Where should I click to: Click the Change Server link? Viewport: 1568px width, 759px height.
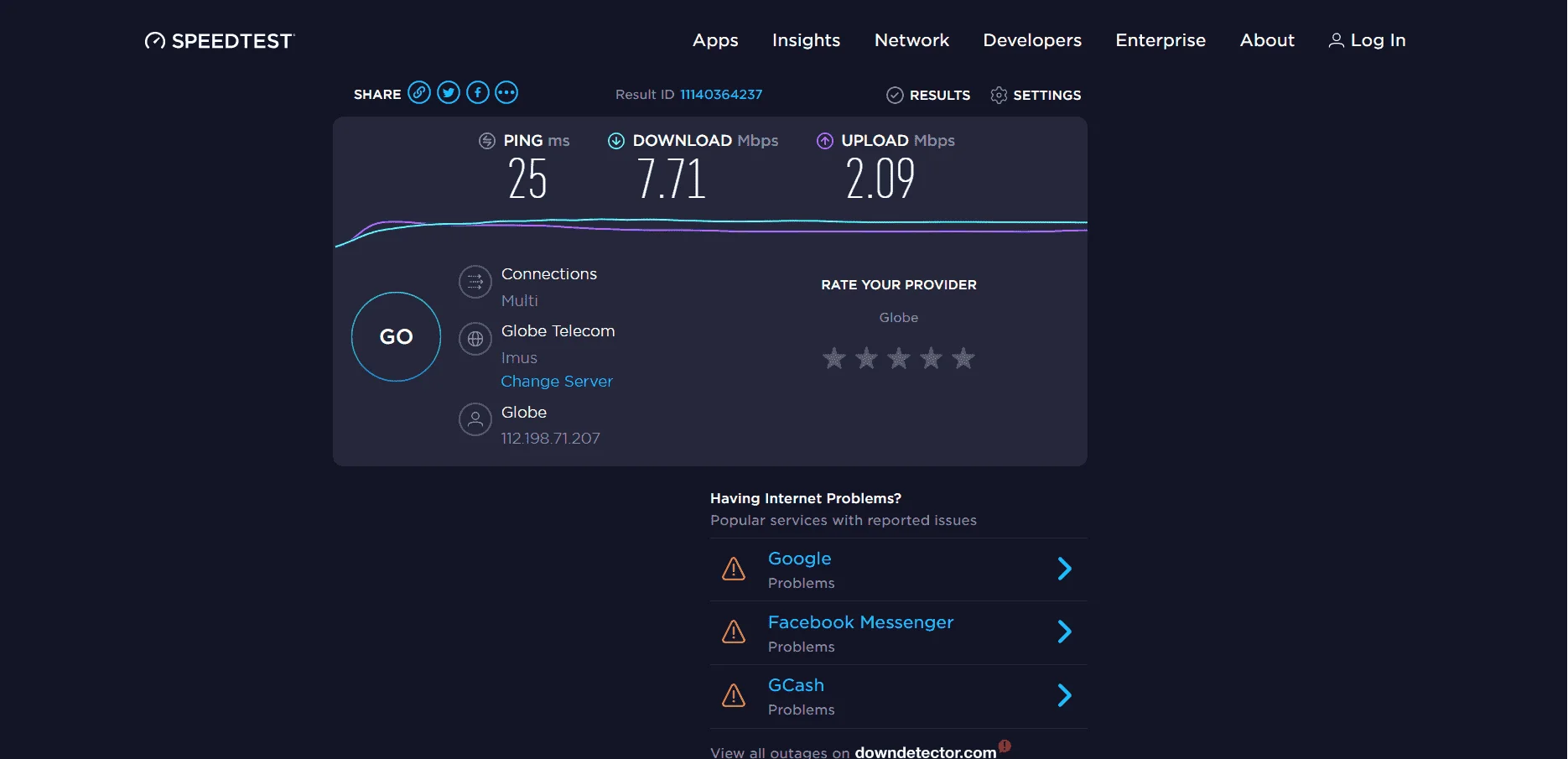pyautogui.click(x=557, y=382)
